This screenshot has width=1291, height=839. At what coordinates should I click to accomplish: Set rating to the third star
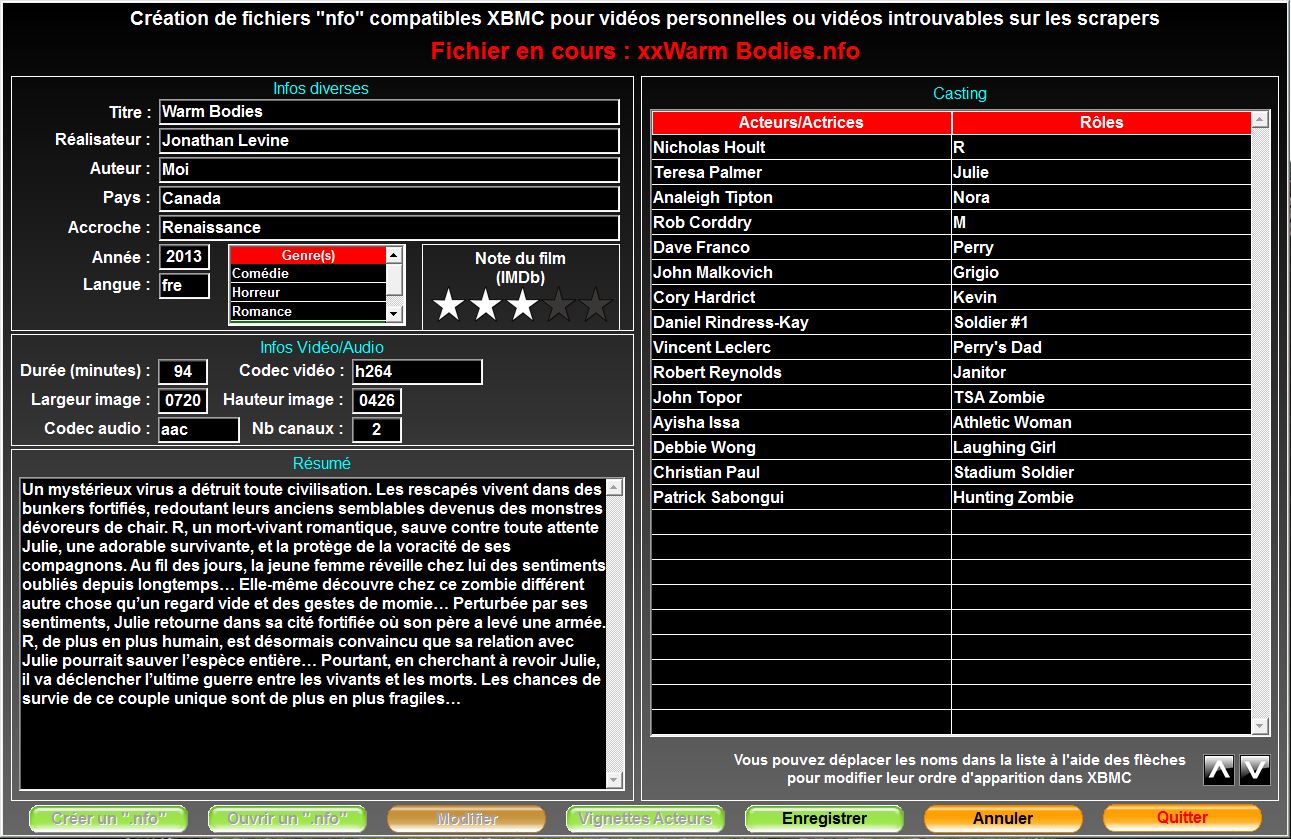522,305
